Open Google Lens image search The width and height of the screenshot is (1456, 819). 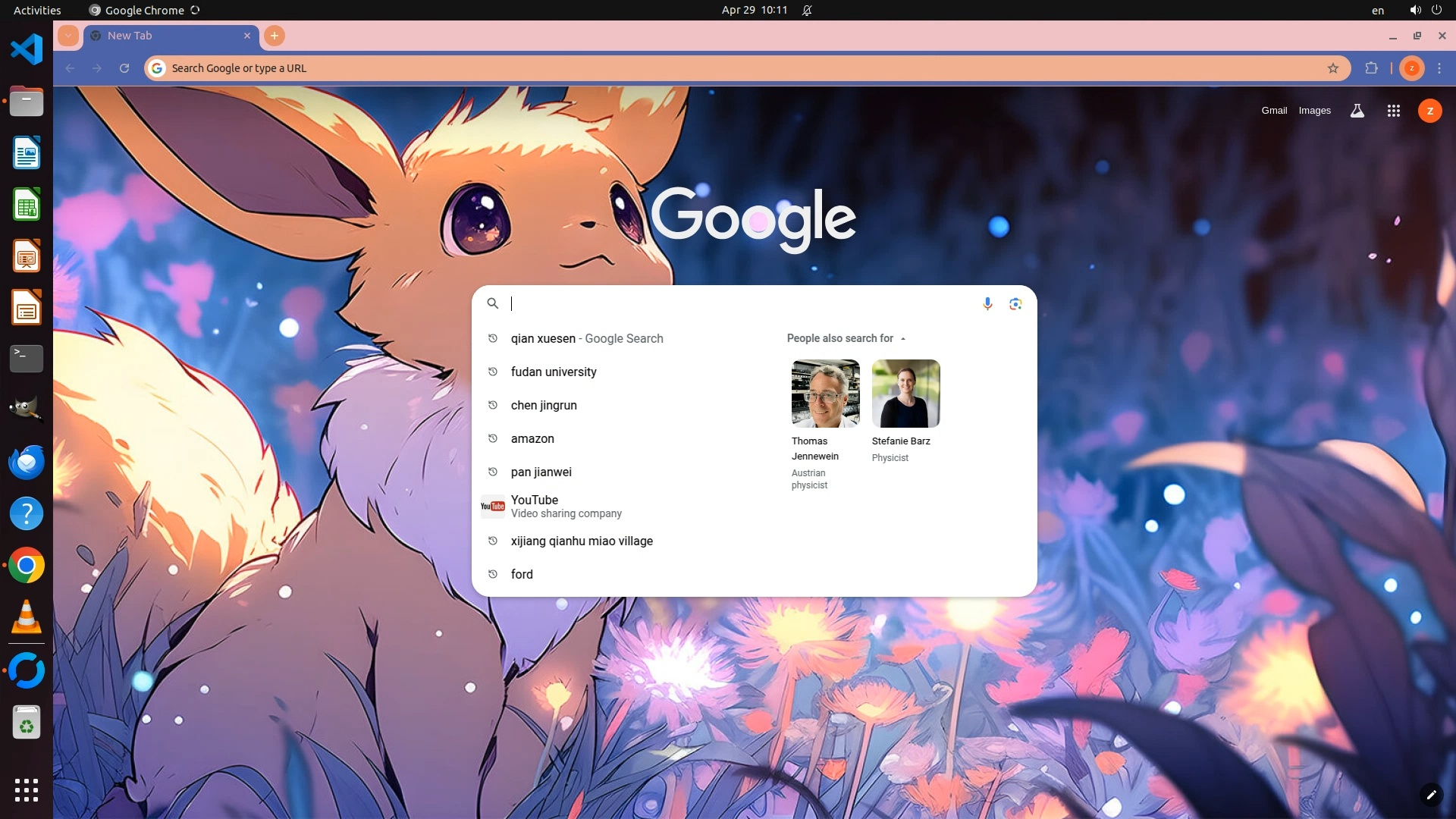(x=1015, y=303)
